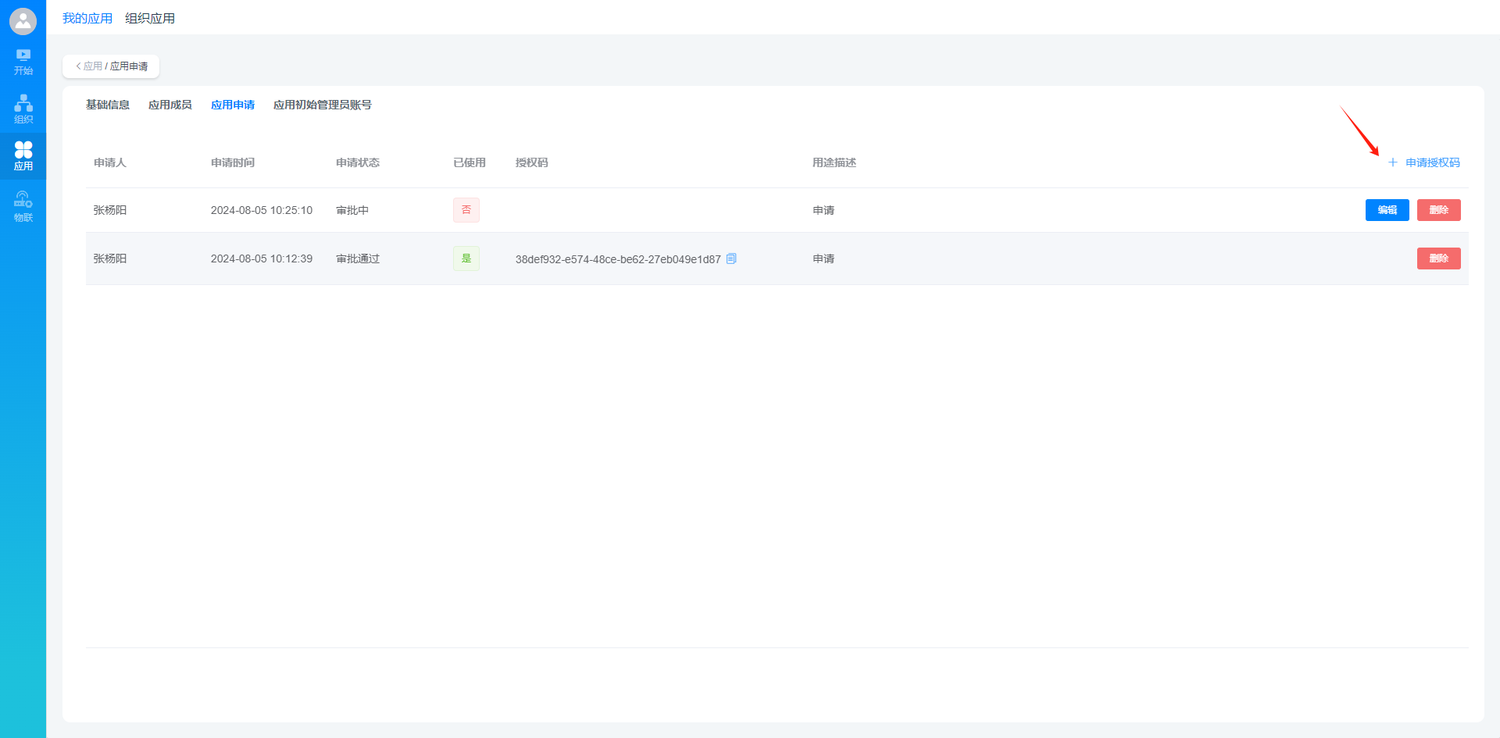1500x738 pixels.
Task: Click the 是 used-status tag
Action: point(466,259)
